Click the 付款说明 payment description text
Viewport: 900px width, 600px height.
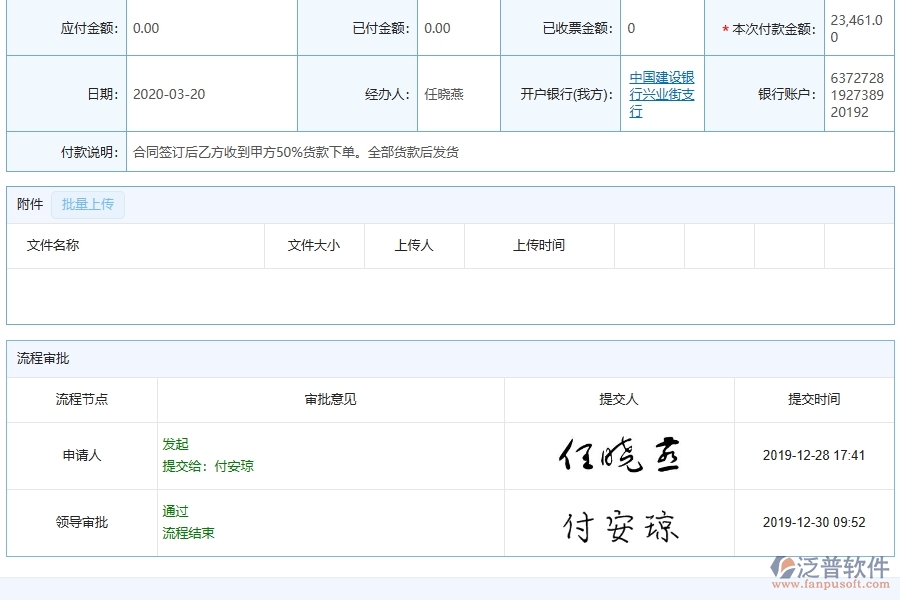point(300,151)
